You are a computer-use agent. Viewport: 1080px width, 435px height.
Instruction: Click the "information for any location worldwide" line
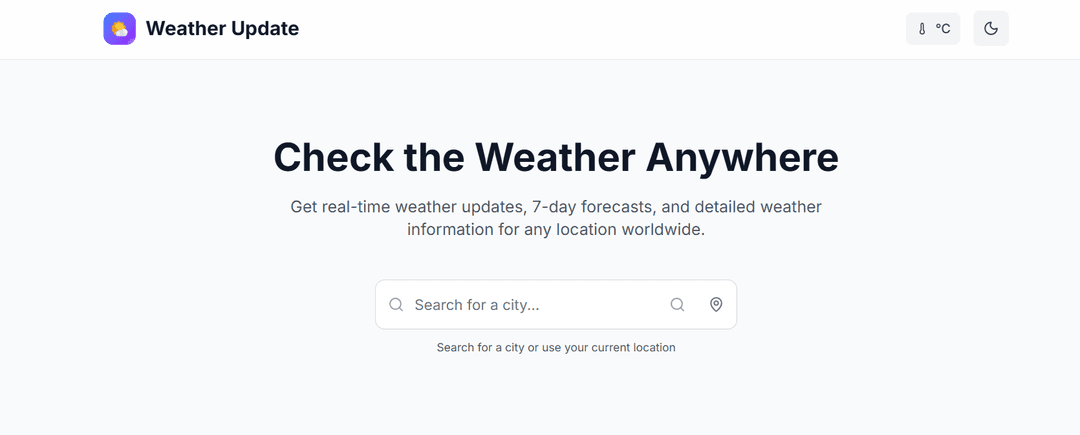point(555,229)
